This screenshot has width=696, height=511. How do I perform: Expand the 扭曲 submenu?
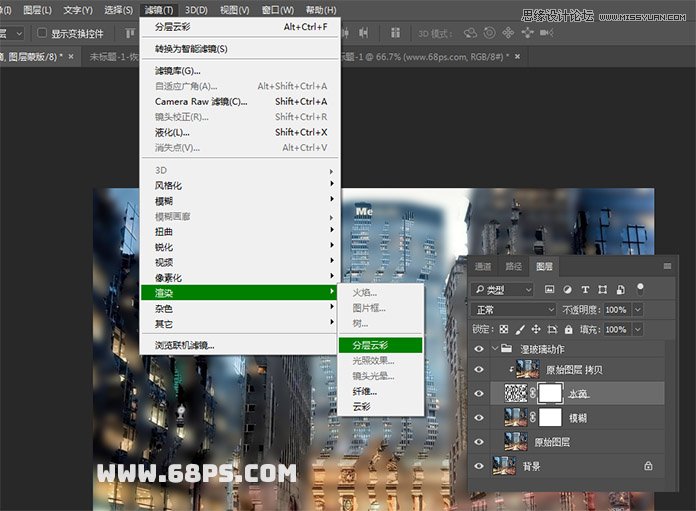[240, 231]
